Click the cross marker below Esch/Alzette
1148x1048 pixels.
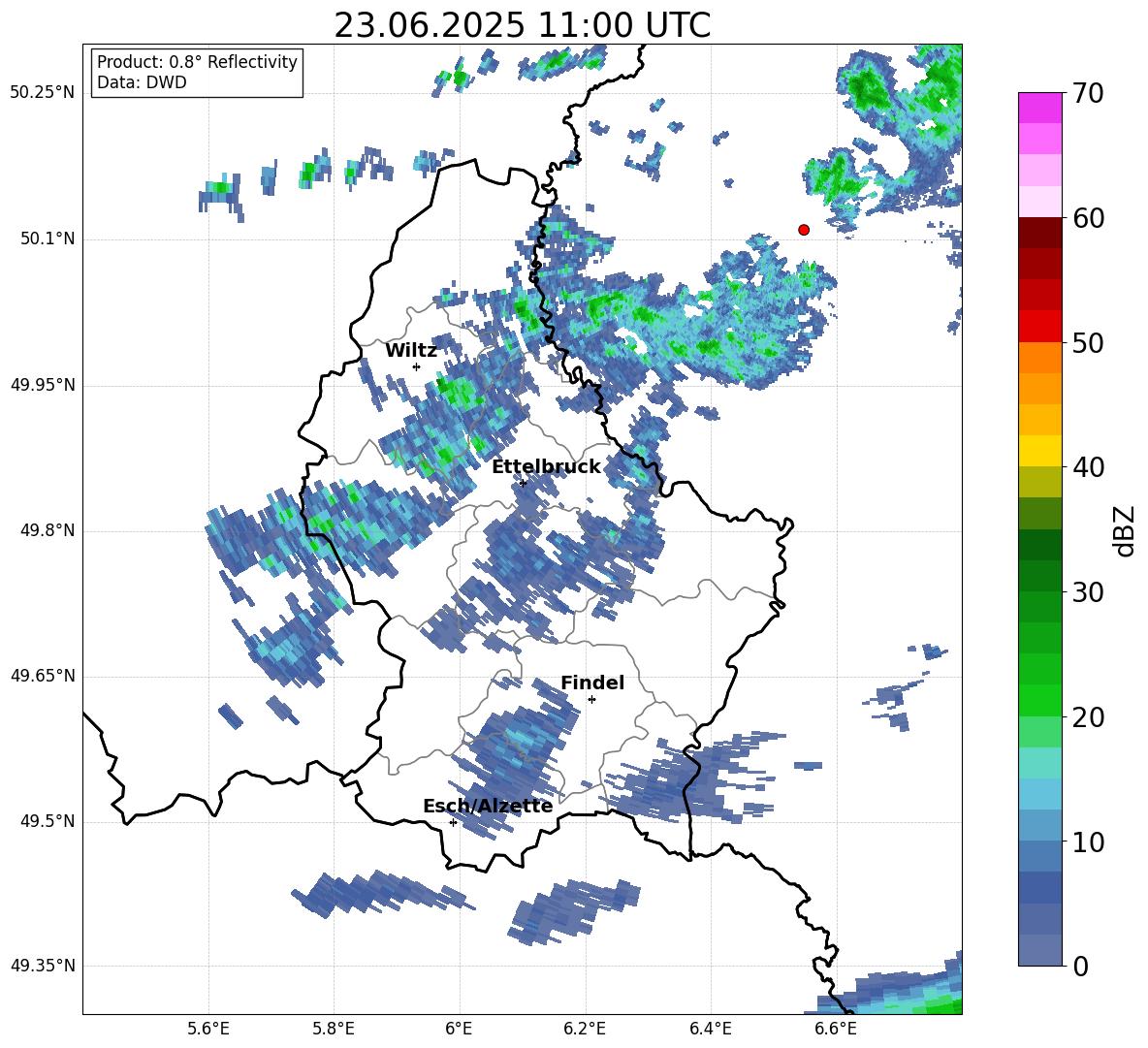(453, 822)
